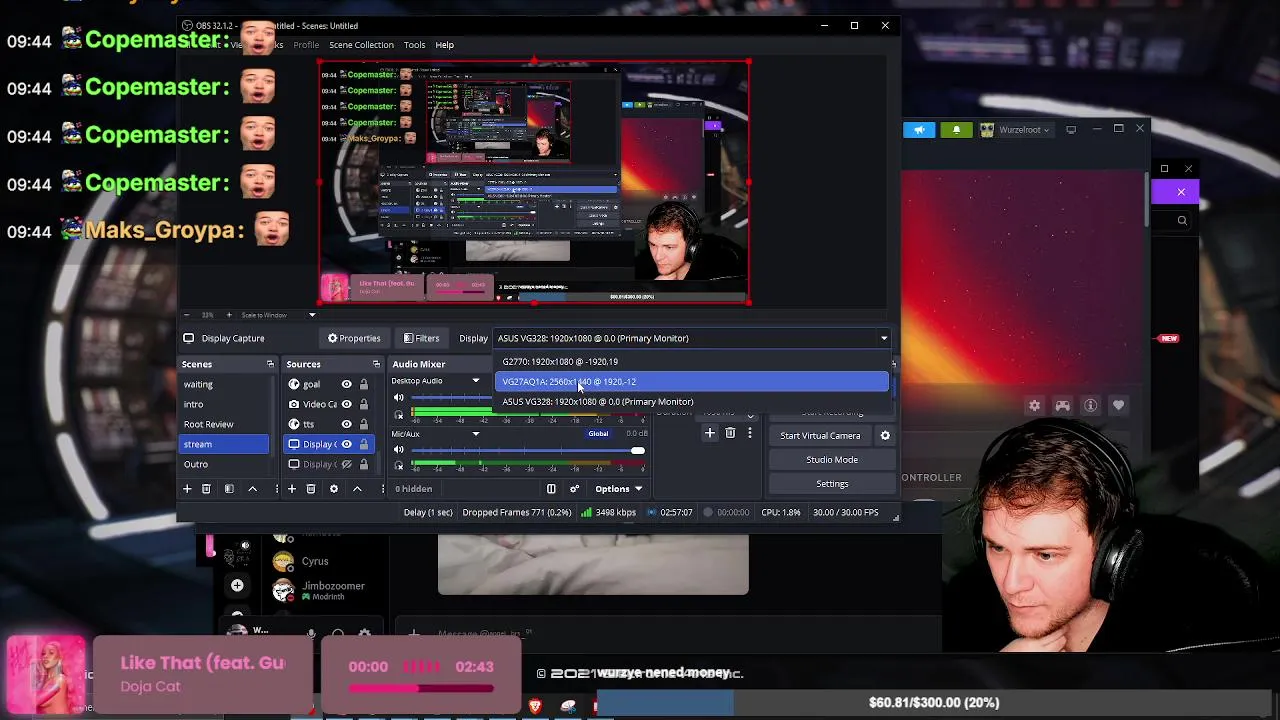Pick ASUS VG328 Primary Monitor option in list
The height and width of the screenshot is (720, 1280).
pos(691,402)
